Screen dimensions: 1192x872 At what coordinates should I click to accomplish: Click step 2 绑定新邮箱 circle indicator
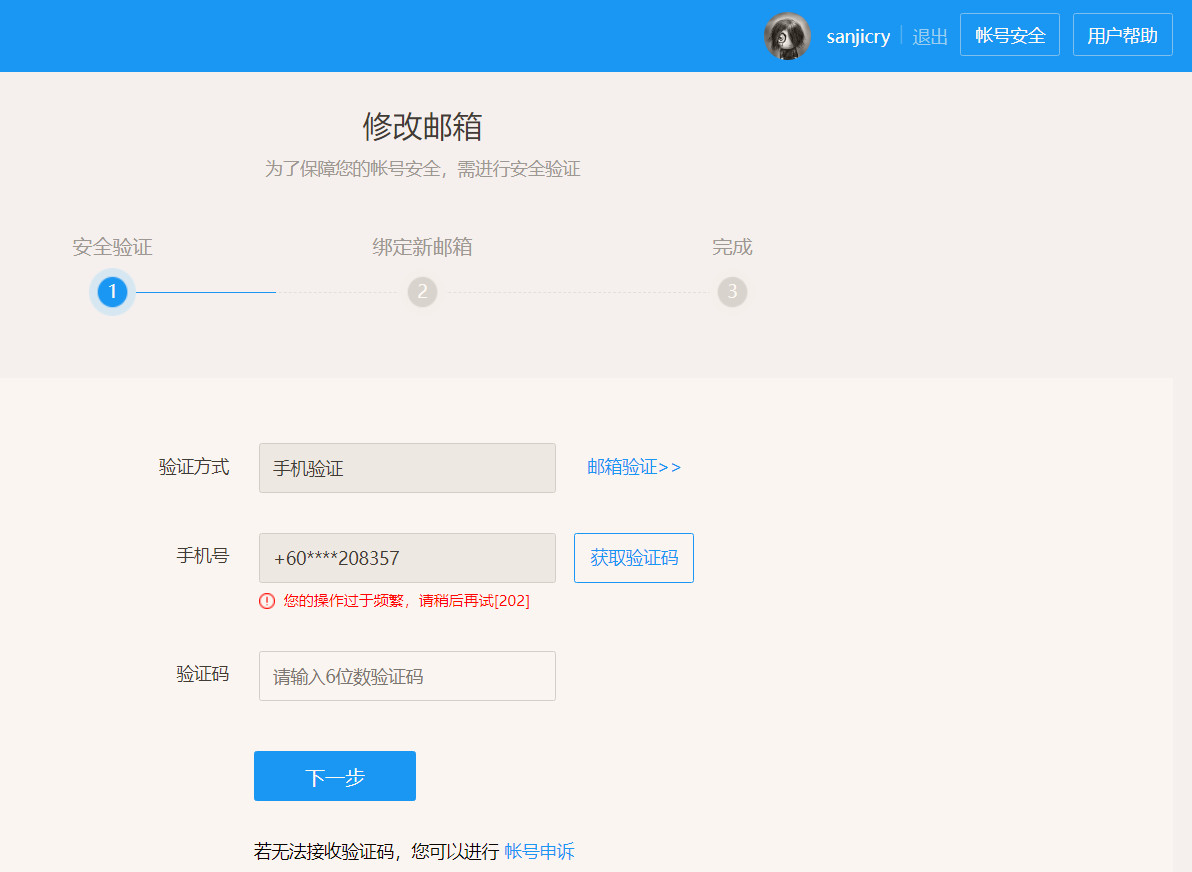coord(422,292)
